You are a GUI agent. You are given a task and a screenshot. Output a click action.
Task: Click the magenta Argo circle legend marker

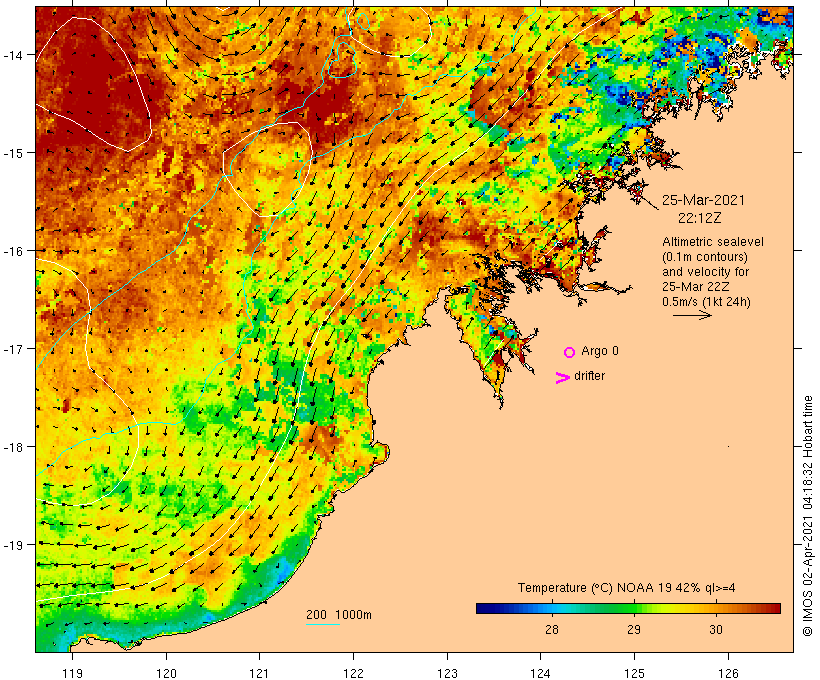point(570,352)
